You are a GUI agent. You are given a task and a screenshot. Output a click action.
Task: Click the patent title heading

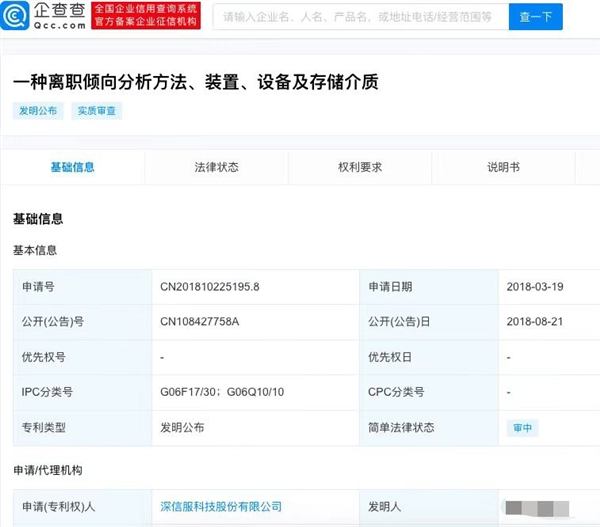click(x=195, y=82)
